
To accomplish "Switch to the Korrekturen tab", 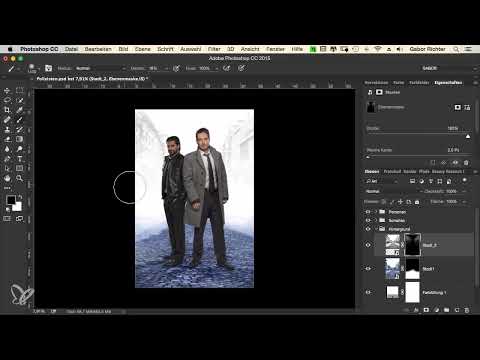I will pos(376,82).
